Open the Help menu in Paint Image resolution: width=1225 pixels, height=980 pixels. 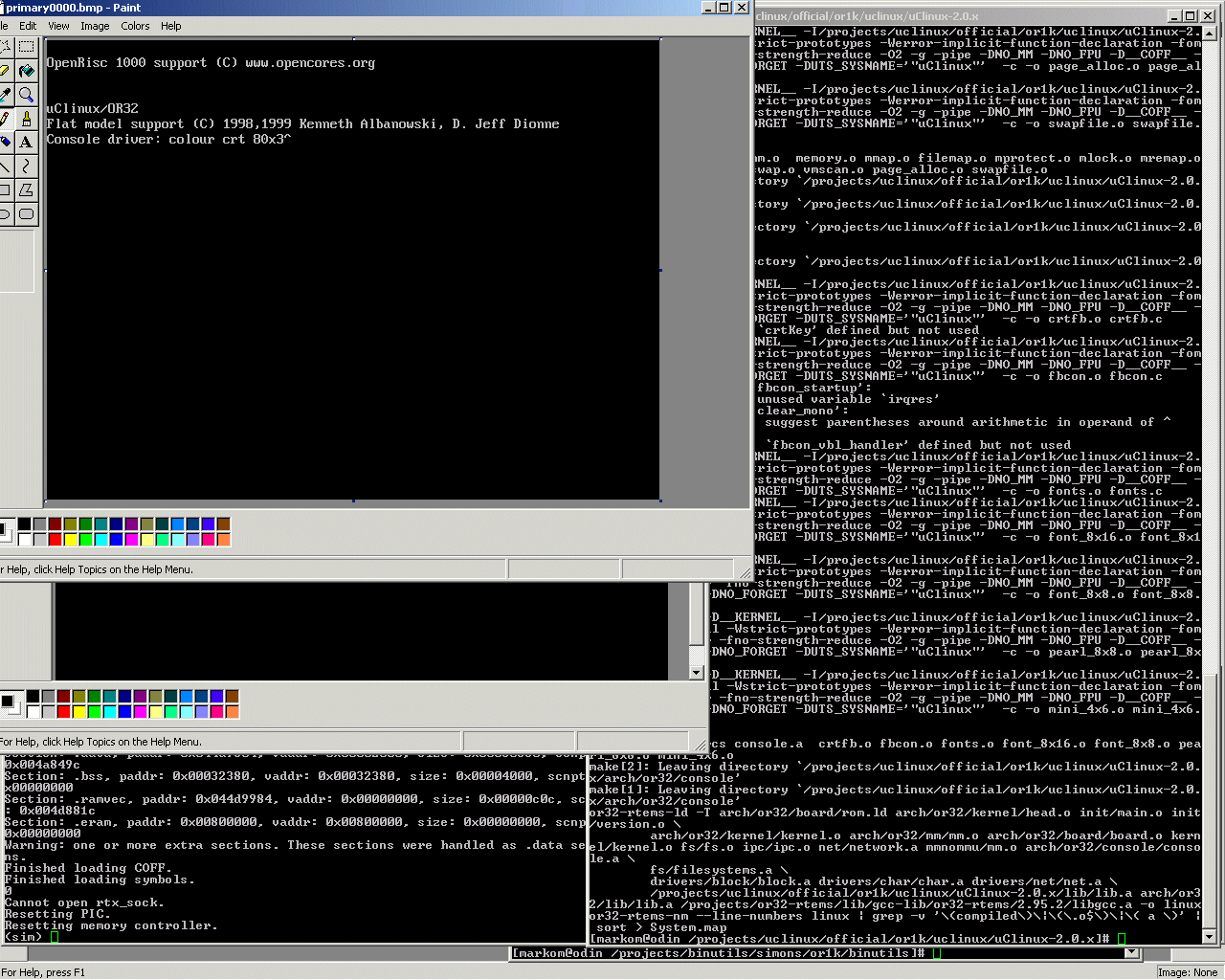tap(171, 26)
